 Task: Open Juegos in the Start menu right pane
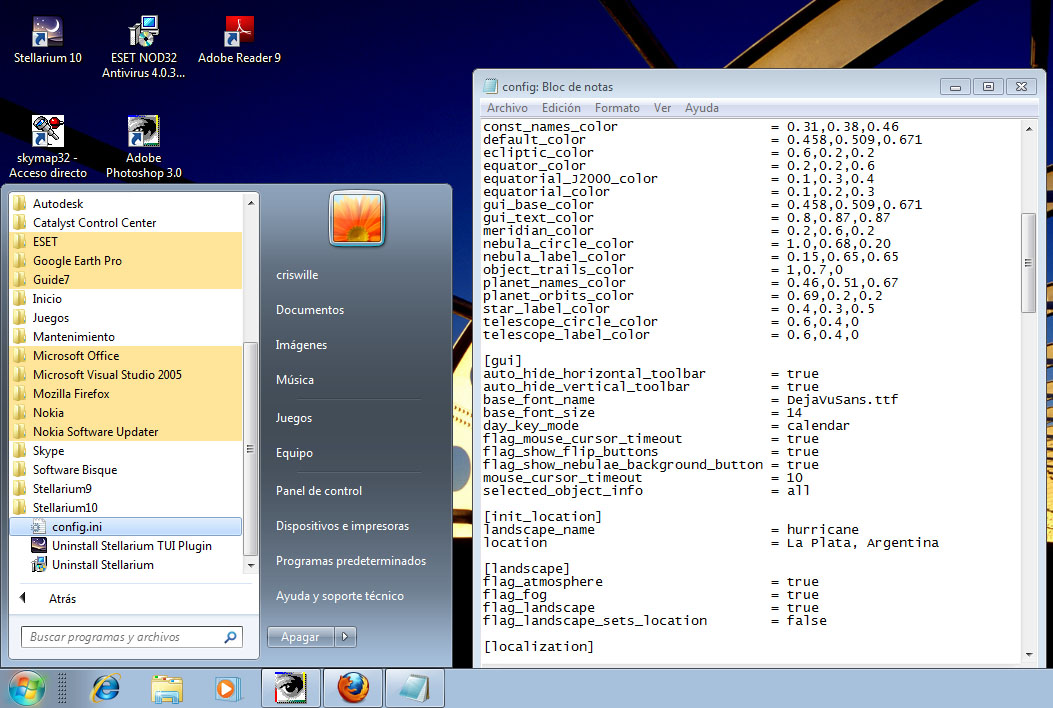(293, 418)
